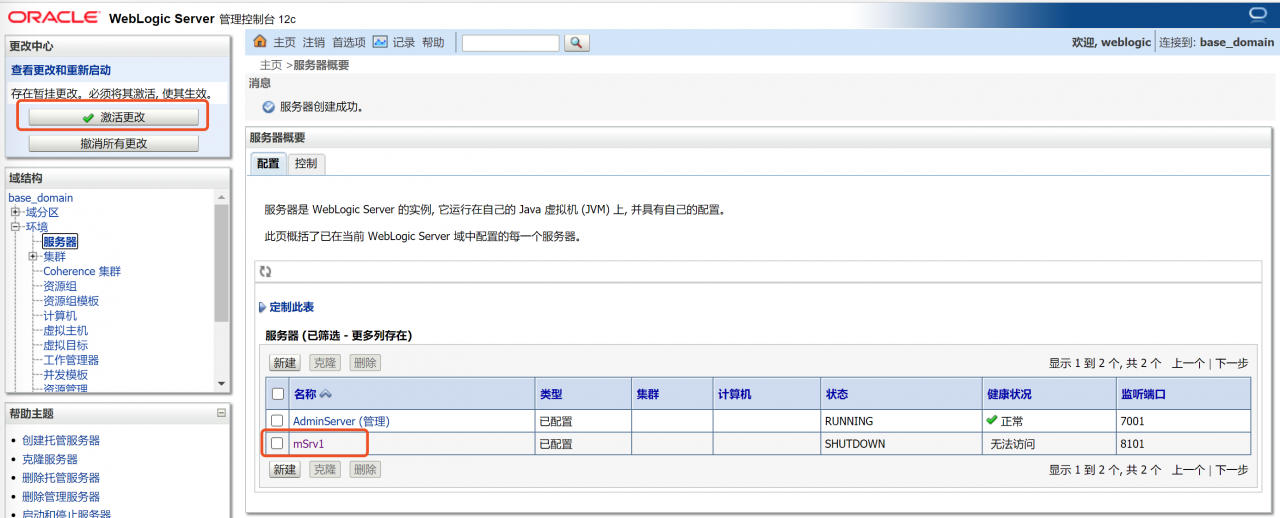Image resolution: width=1280 pixels, height=518 pixels.
Task: Select 虚拟主机 in the tree
Action: click(65, 330)
